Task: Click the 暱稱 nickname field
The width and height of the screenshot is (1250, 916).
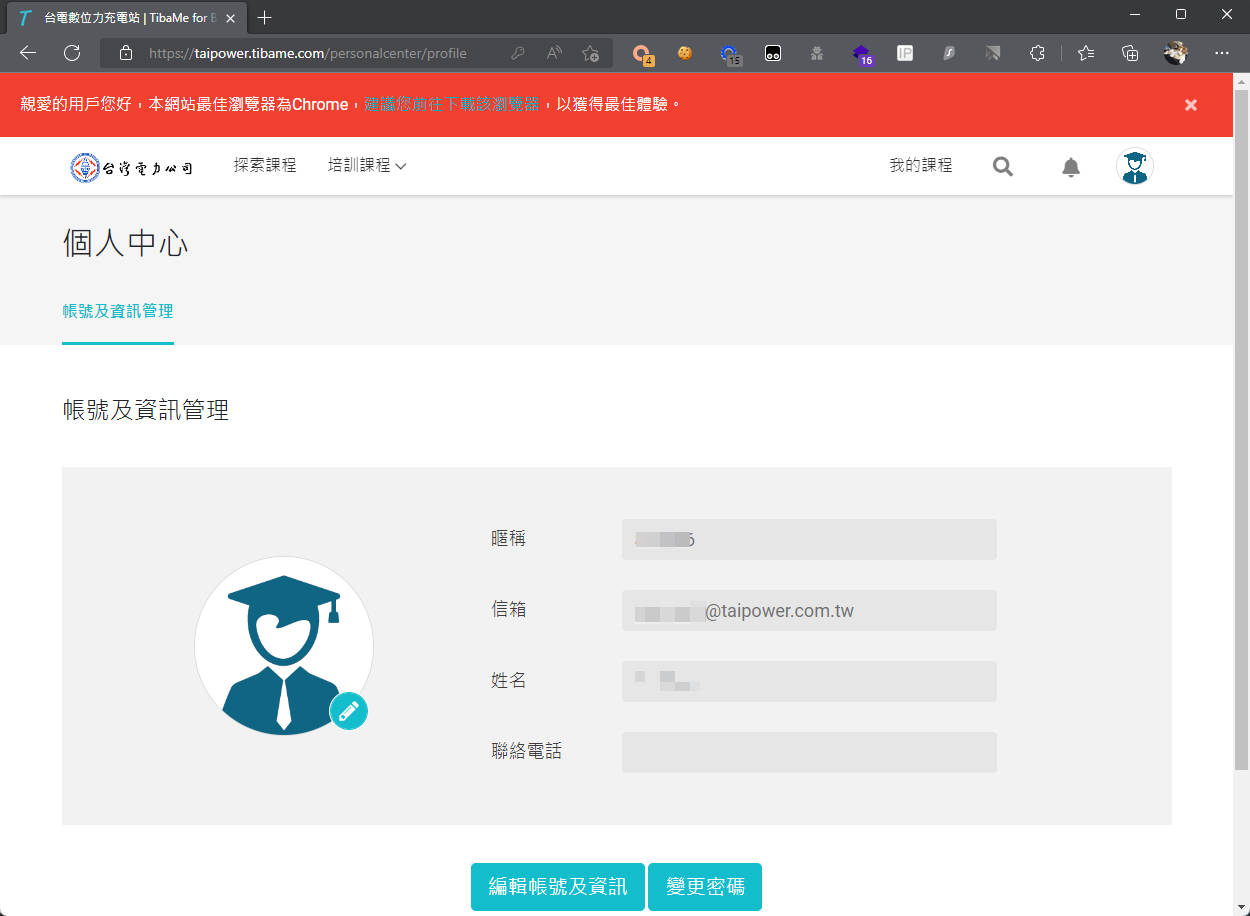Action: [x=809, y=540]
